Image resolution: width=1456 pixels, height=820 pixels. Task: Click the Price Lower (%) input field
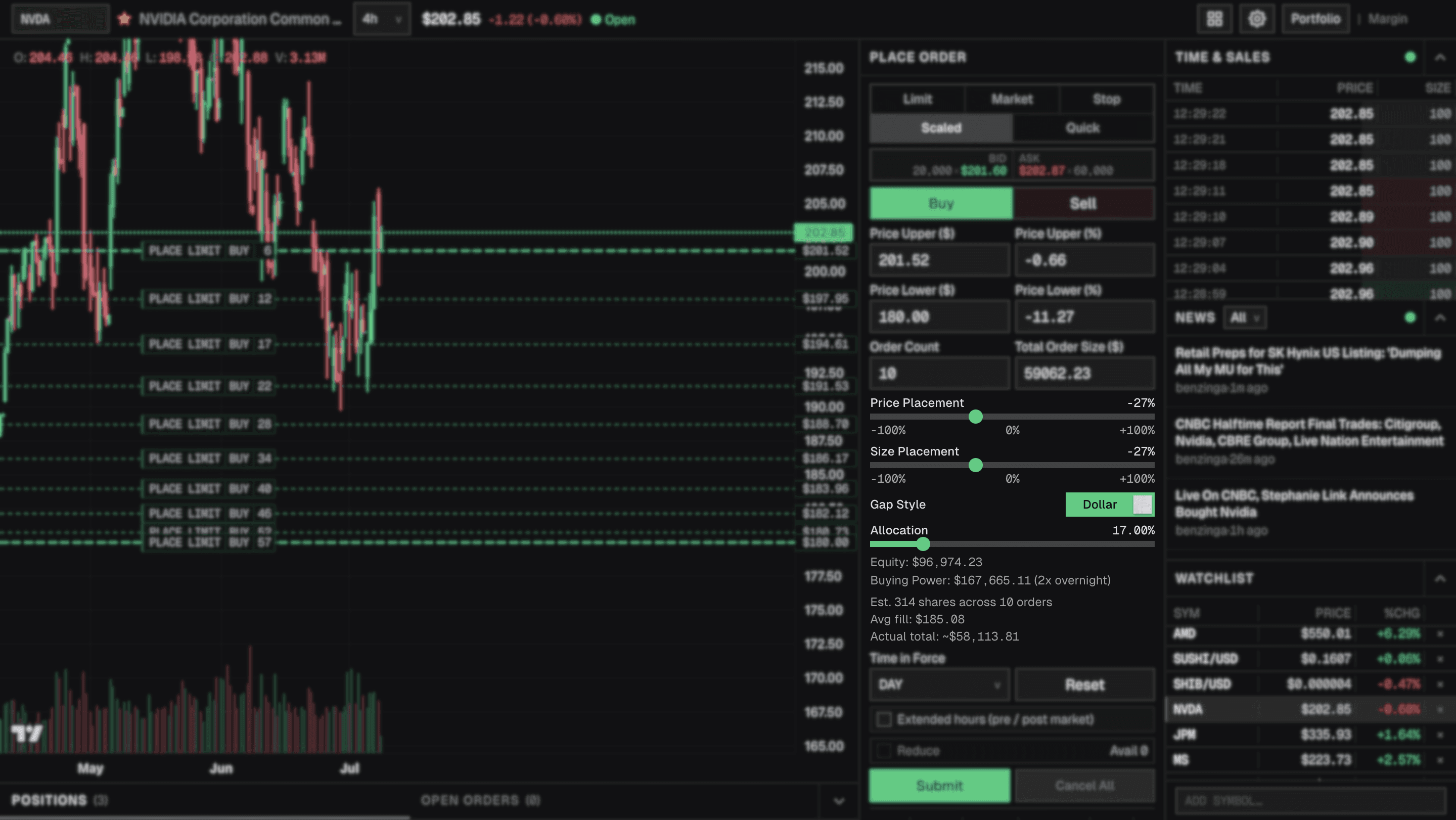pos(1084,317)
